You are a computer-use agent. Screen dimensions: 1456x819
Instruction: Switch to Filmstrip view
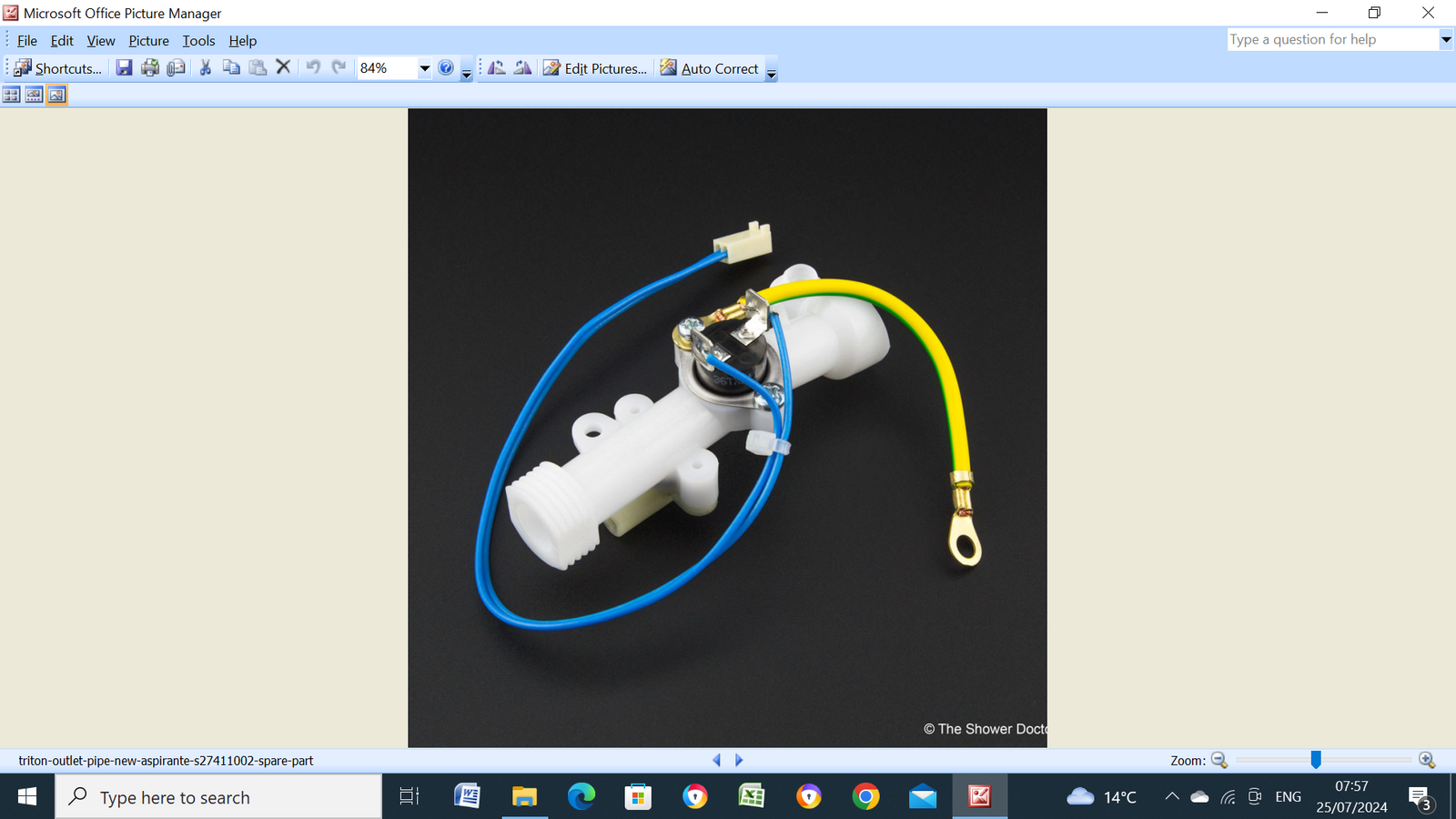34,95
